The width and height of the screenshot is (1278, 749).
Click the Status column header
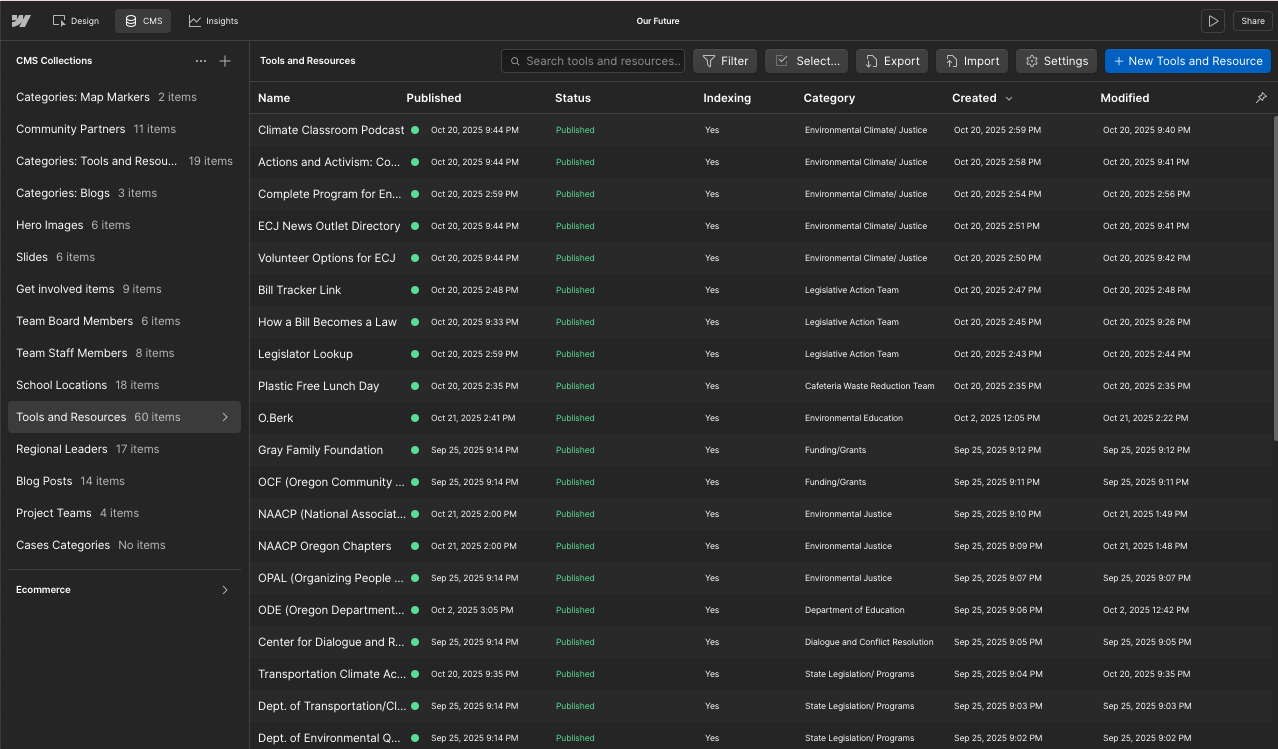[573, 98]
